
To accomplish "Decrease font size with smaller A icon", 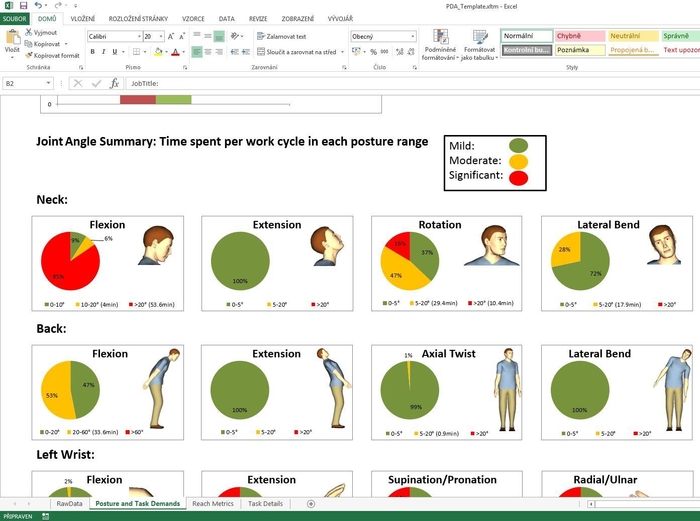I will 182,37.
